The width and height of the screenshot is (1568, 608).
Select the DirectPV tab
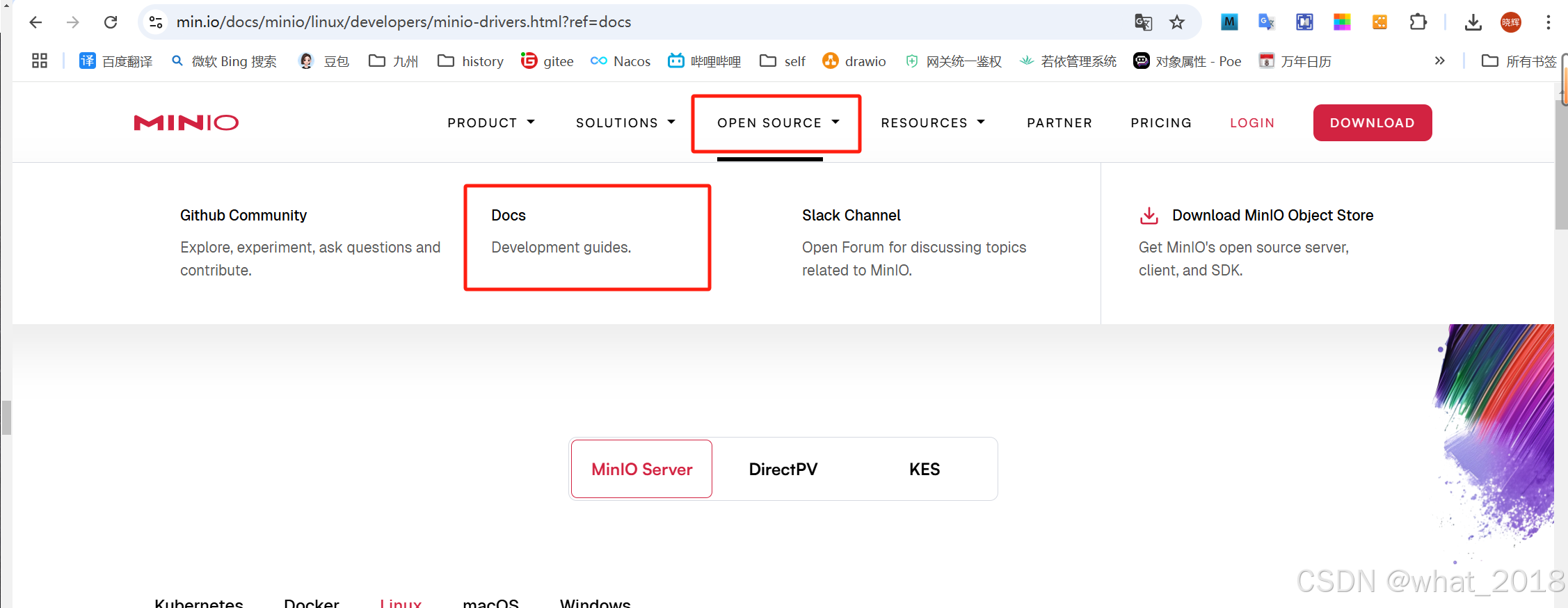click(783, 470)
